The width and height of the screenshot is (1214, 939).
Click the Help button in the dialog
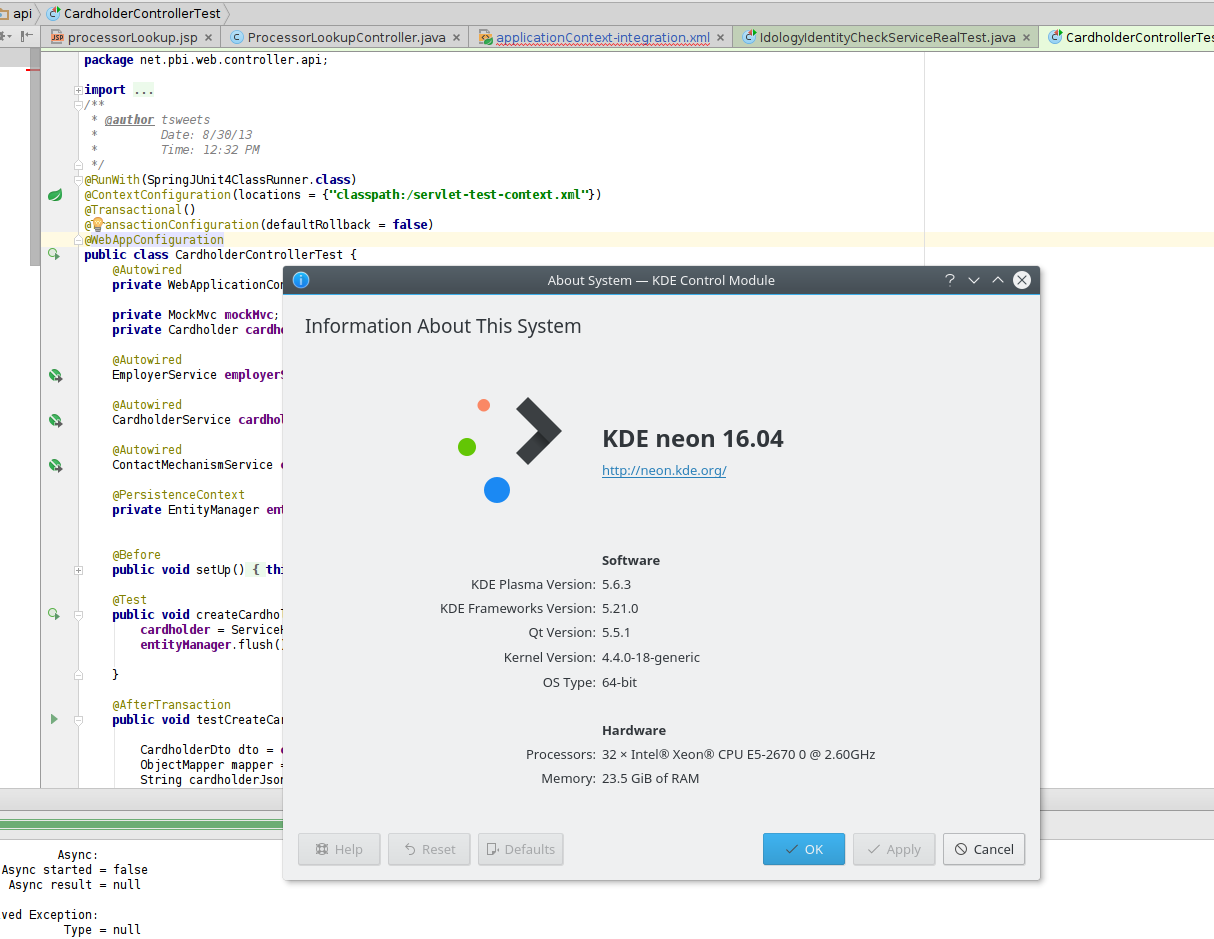click(339, 849)
